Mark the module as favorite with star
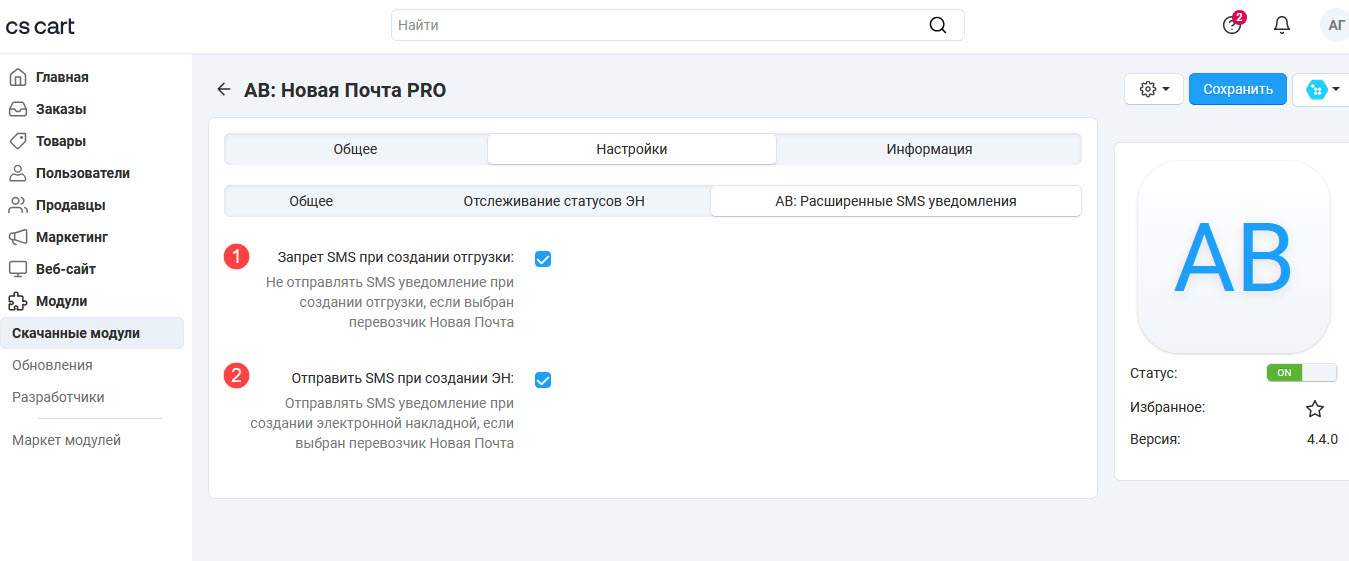The height and width of the screenshot is (561, 1349). (1315, 408)
